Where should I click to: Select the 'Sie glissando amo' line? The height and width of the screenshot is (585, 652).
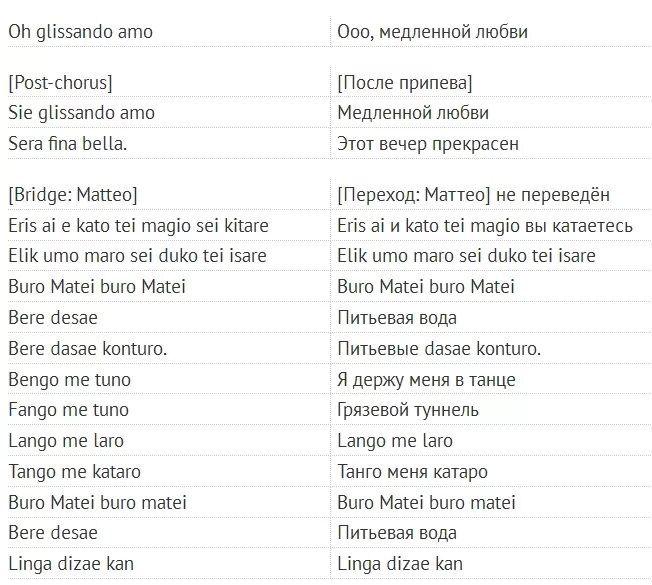82,113
